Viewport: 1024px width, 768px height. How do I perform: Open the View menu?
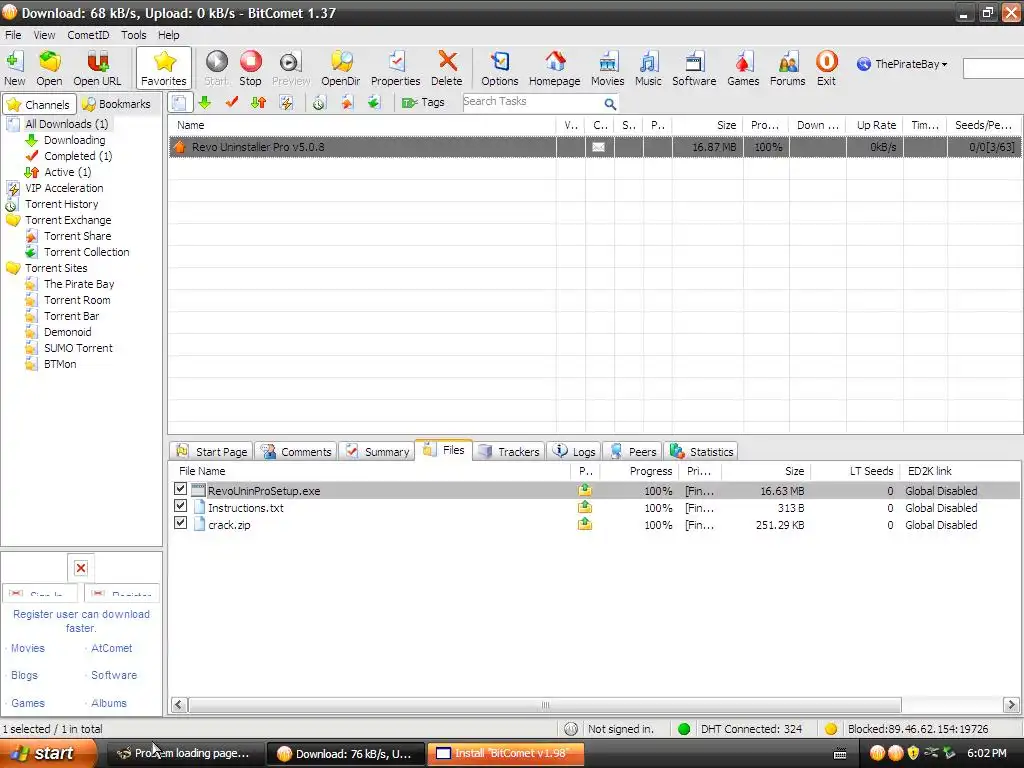(x=44, y=35)
